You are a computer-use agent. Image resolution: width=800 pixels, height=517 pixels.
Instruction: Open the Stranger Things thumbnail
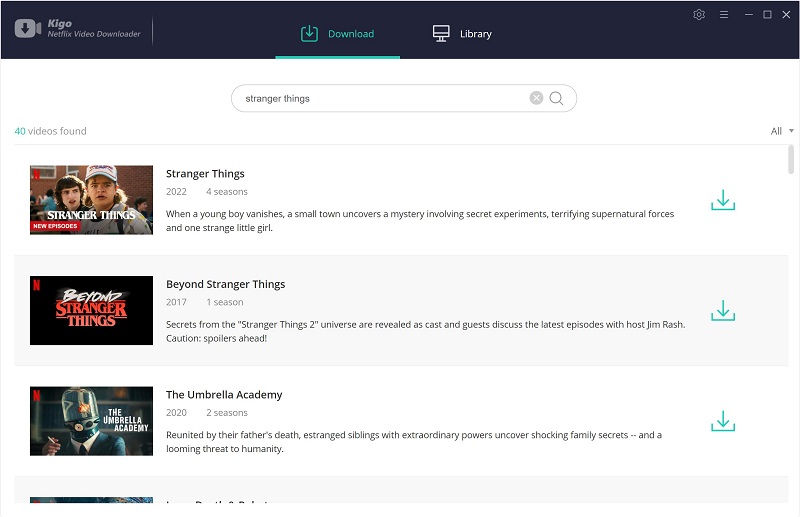click(x=91, y=200)
